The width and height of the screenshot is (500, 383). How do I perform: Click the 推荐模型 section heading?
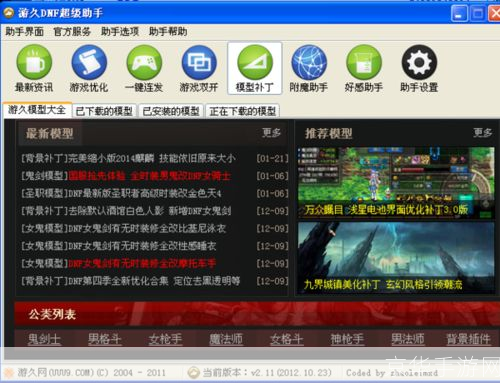(x=328, y=133)
